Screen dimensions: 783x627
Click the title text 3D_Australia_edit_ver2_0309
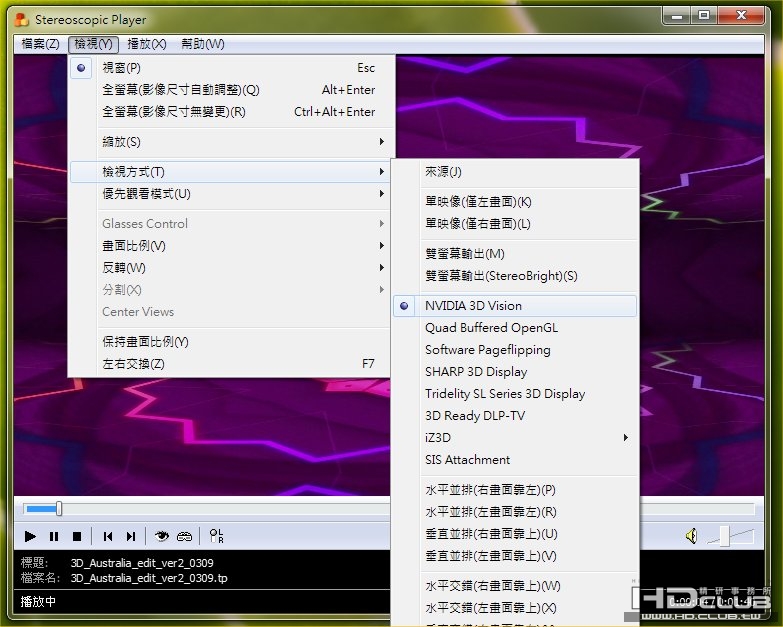pos(142,563)
